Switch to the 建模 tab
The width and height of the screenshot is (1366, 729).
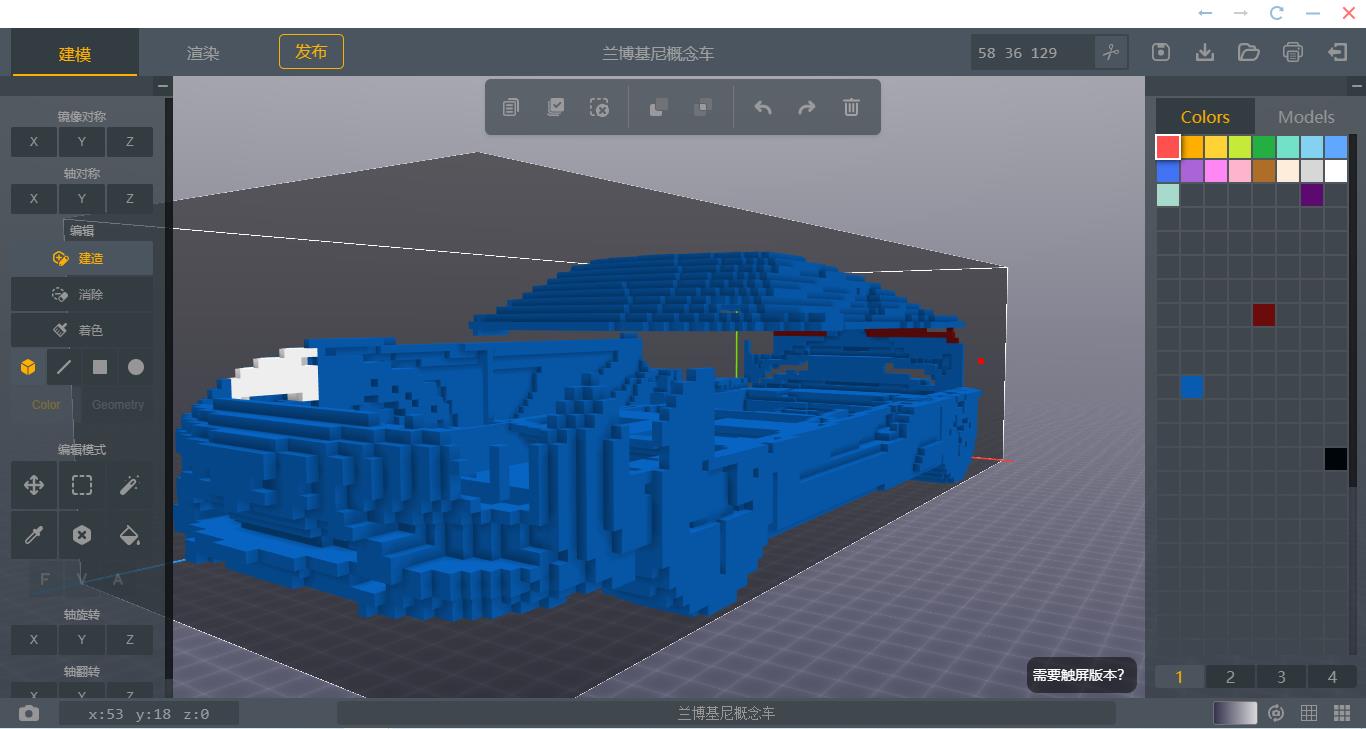[x=75, y=54]
